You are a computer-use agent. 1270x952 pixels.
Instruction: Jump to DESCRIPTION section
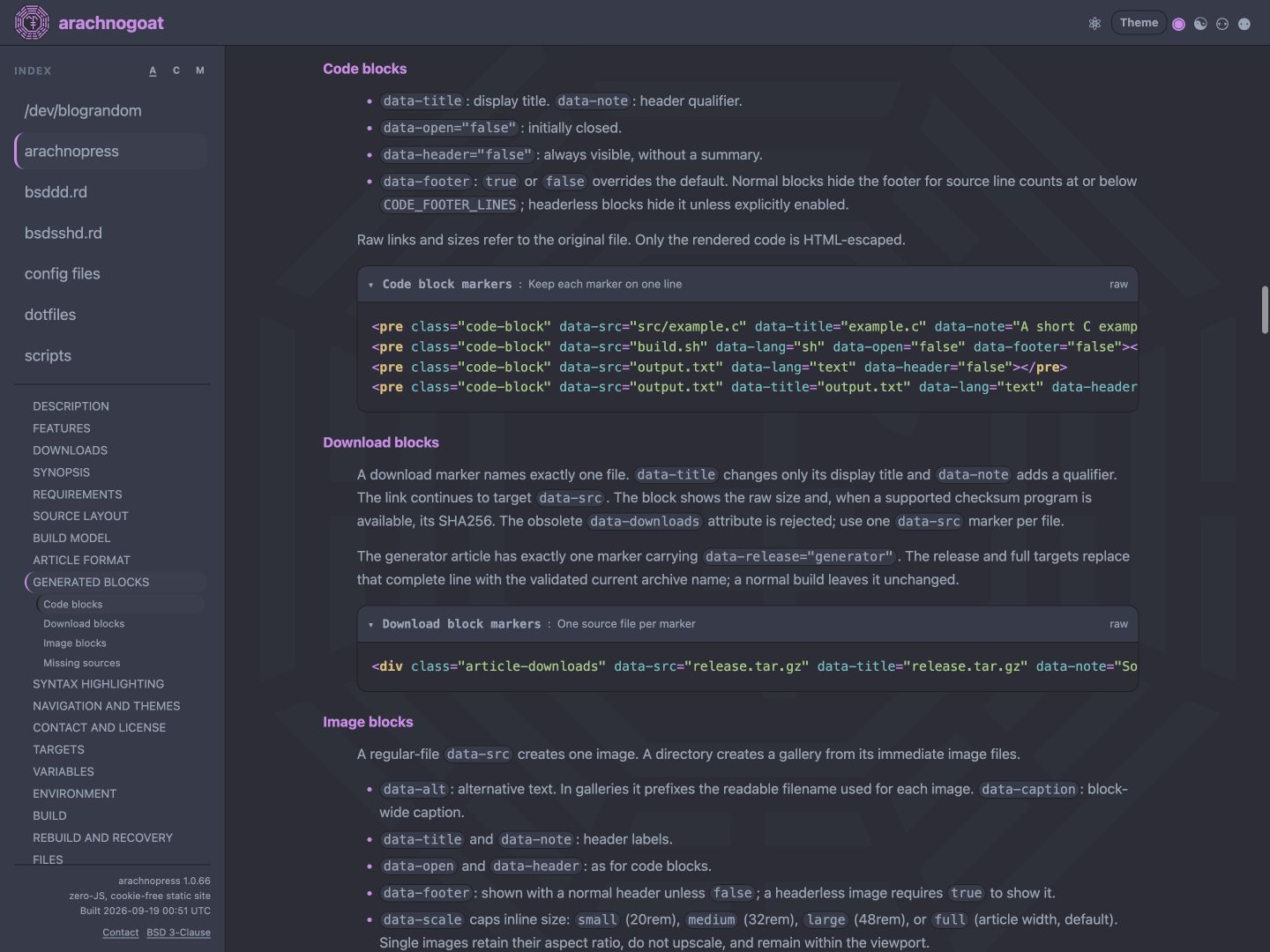[x=71, y=406]
